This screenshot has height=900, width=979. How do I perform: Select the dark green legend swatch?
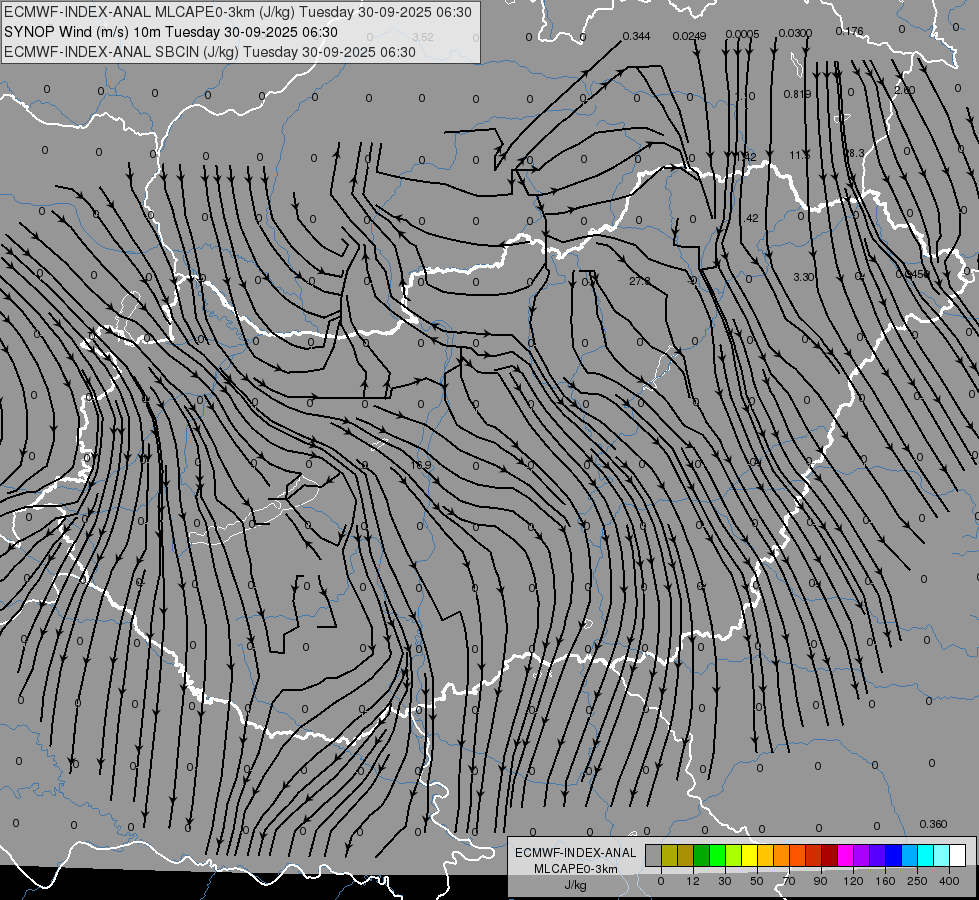tap(702, 855)
